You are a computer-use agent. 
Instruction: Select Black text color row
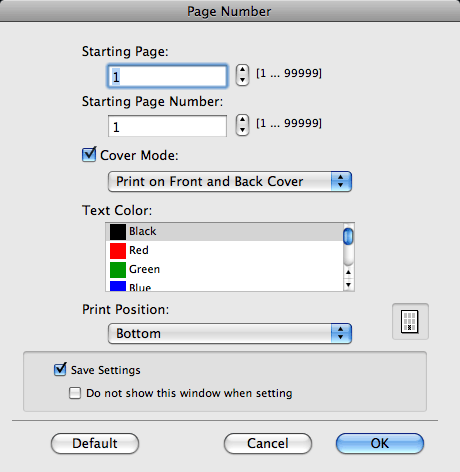pos(224,232)
